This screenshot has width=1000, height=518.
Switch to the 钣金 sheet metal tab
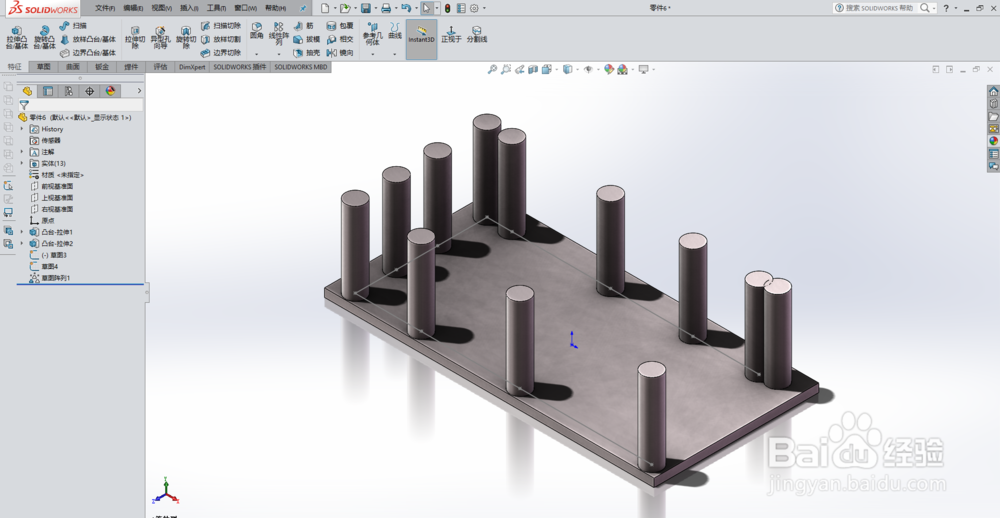click(x=102, y=66)
